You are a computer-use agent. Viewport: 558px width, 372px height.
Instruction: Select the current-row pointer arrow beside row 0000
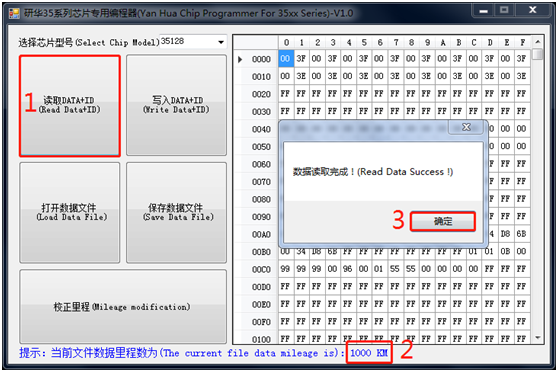pyautogui.click(x=240, y=59)
